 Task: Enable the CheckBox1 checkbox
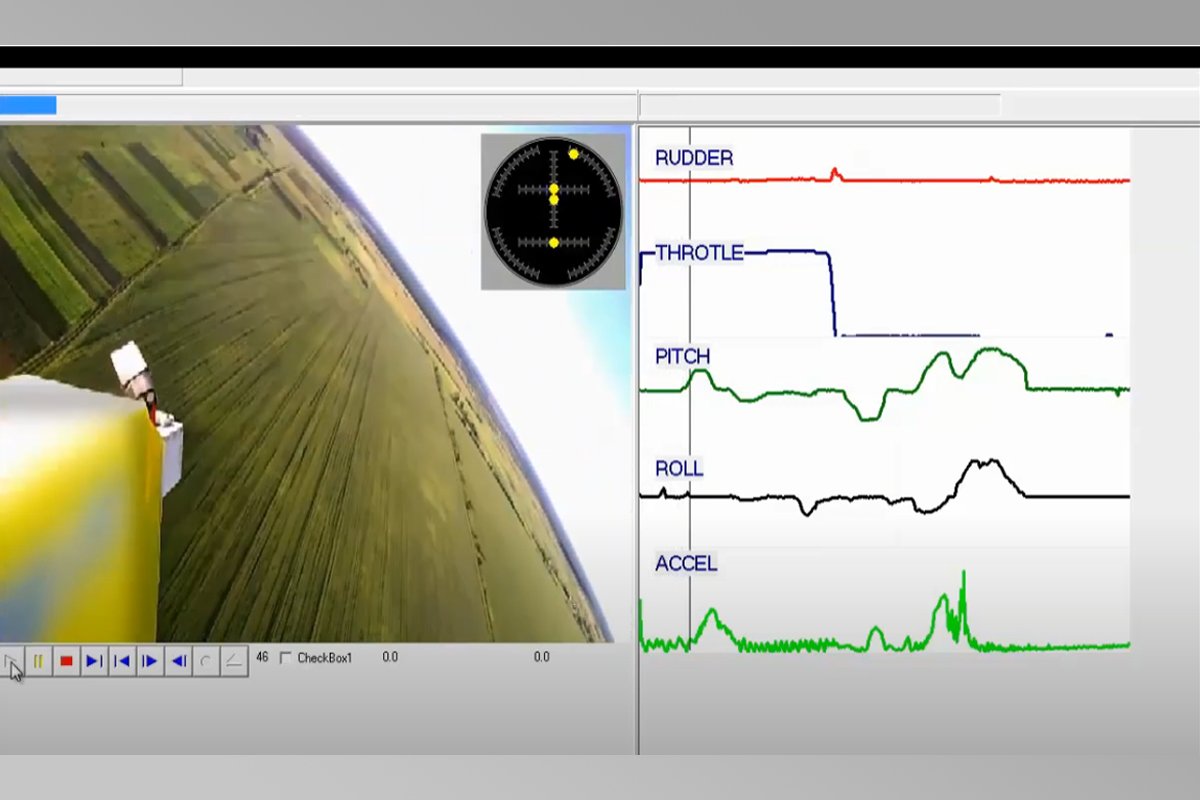click(286, 658)
